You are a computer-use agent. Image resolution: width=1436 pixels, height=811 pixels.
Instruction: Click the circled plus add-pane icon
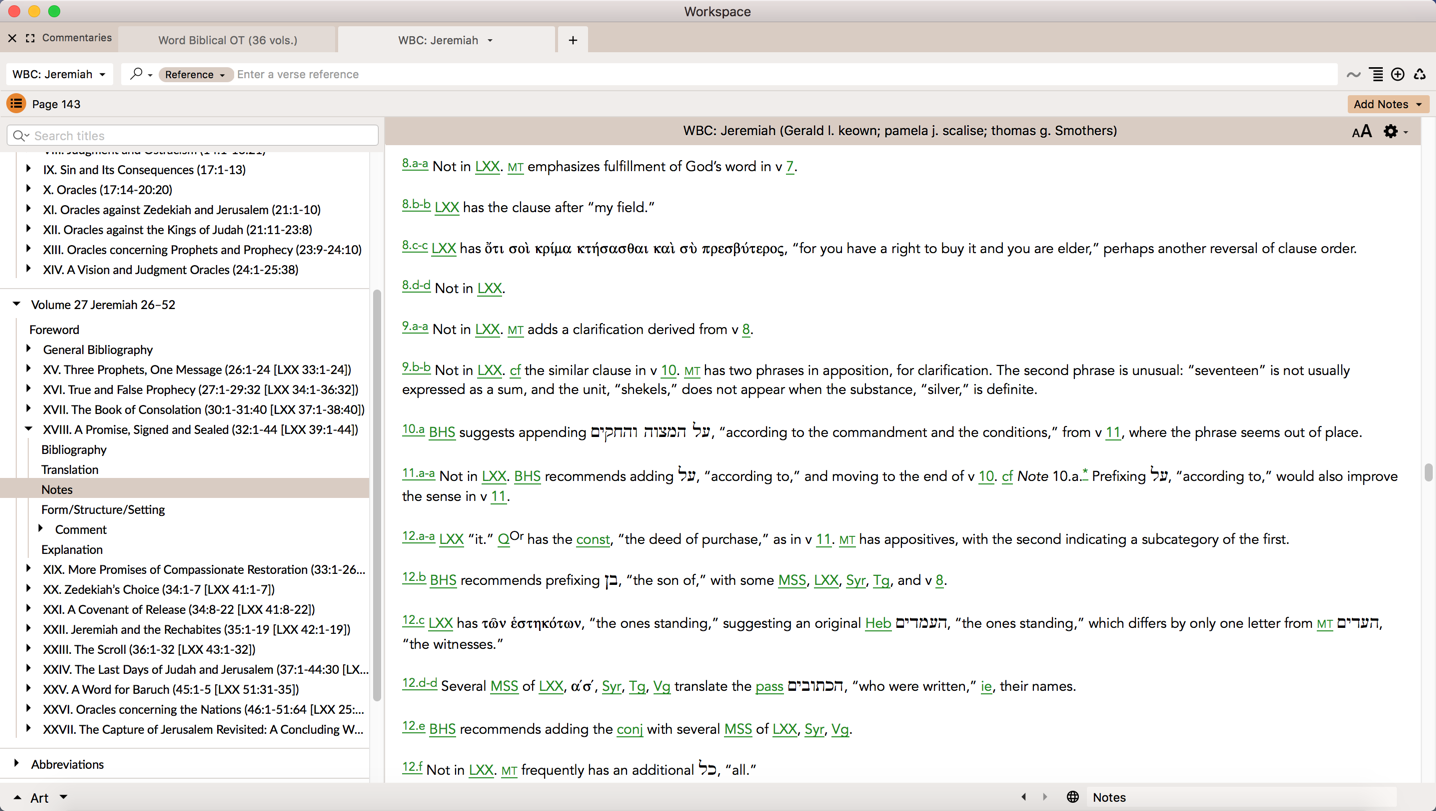[x=1398, y=75]
